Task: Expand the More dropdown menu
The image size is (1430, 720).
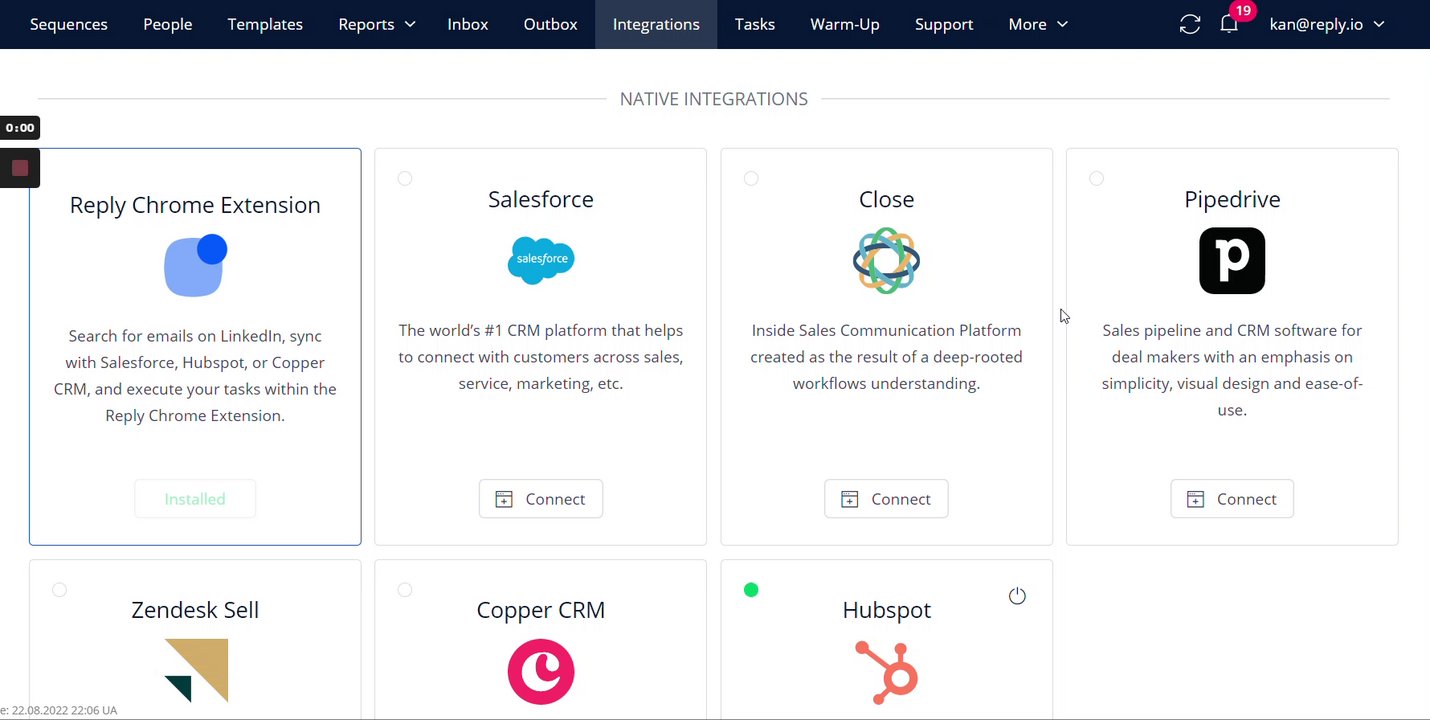Action: pos(1038,24)
